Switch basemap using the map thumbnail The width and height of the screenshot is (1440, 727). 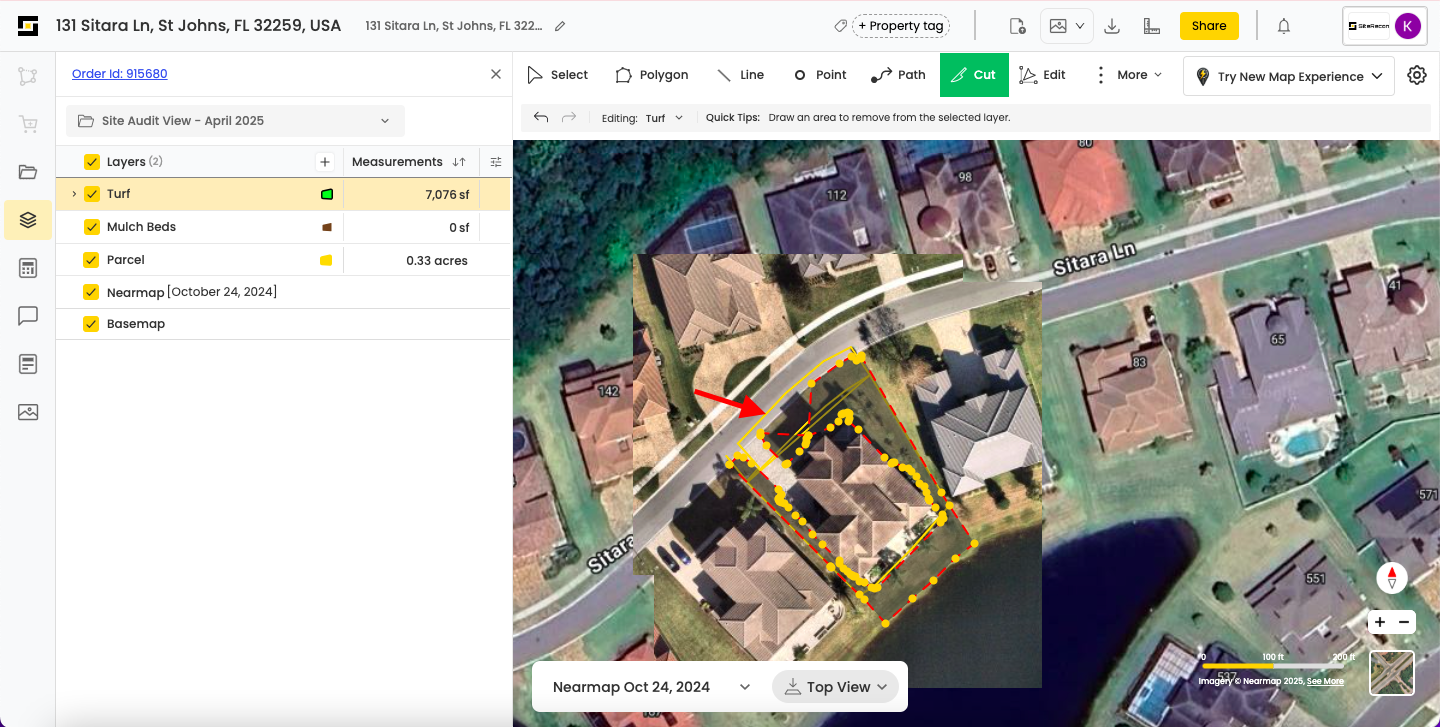1392,673
